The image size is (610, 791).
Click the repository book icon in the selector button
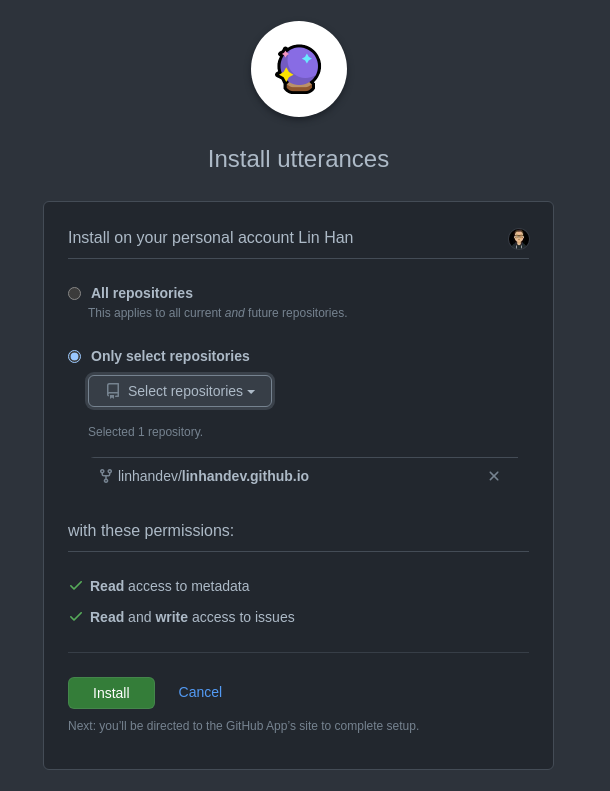(x=113, y=391)
